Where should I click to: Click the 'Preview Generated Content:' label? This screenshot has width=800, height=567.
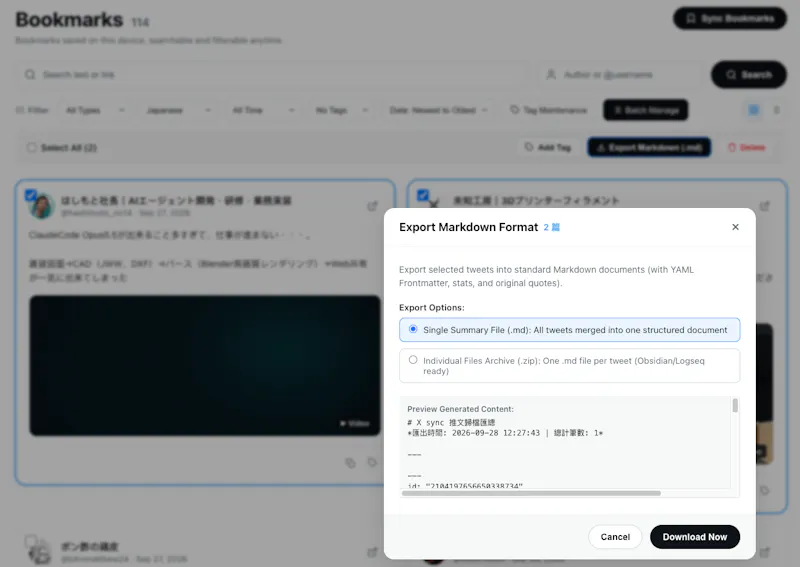(x=460, y=409)
